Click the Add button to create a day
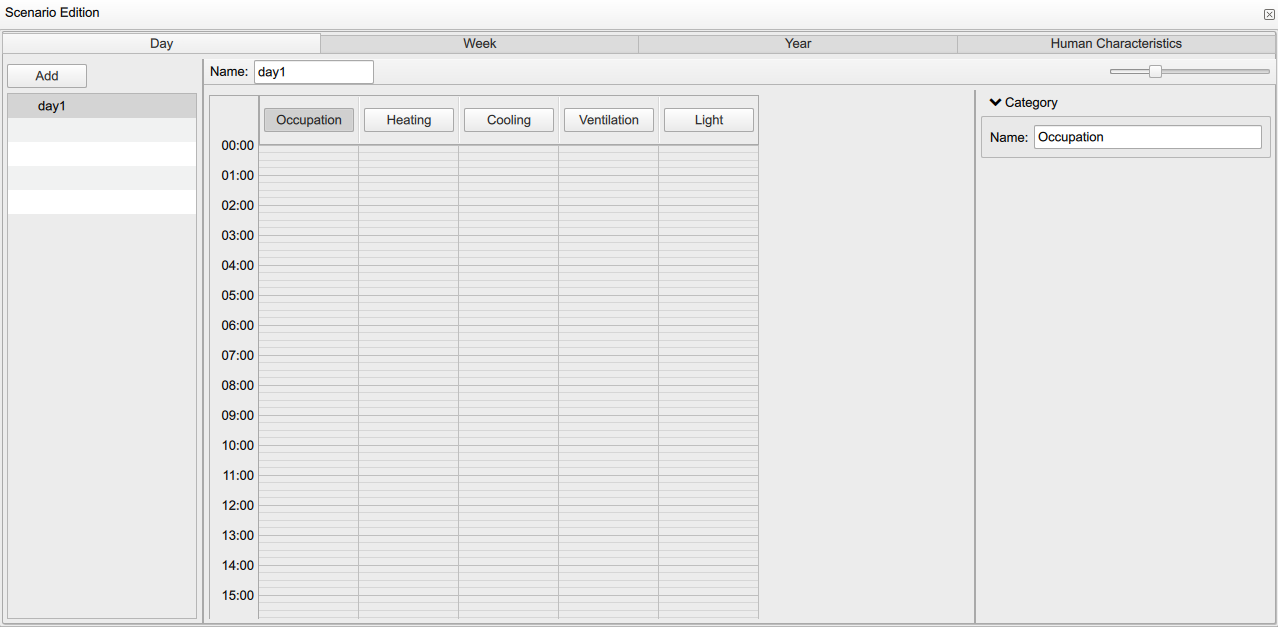The height and width of the screenshot is (627, 1278). (x=46, y=75)
